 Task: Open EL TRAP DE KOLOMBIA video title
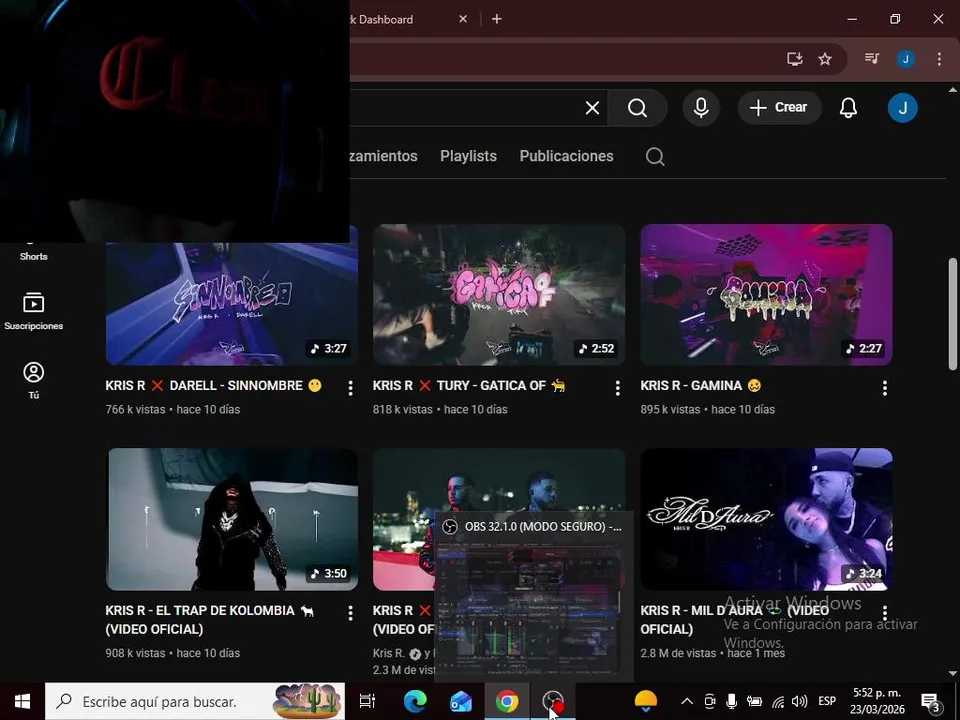(209, 620)
